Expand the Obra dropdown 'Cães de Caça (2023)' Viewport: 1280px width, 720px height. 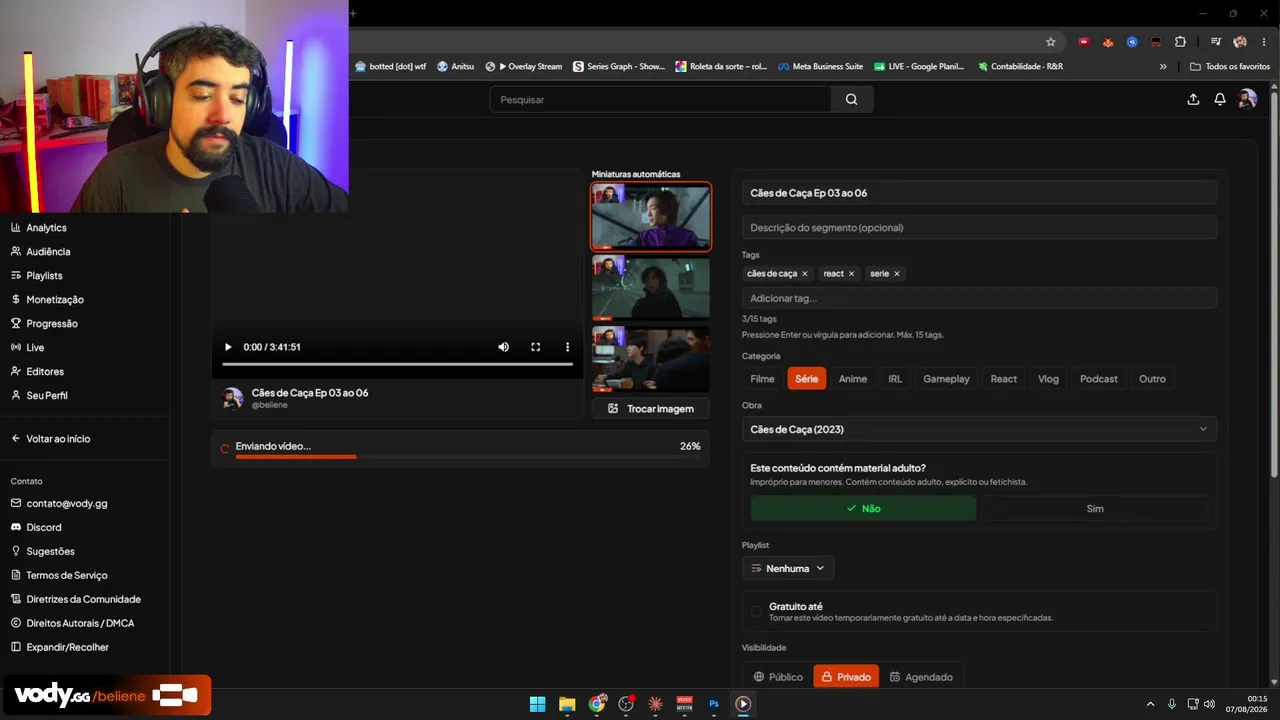pos(979,429)
